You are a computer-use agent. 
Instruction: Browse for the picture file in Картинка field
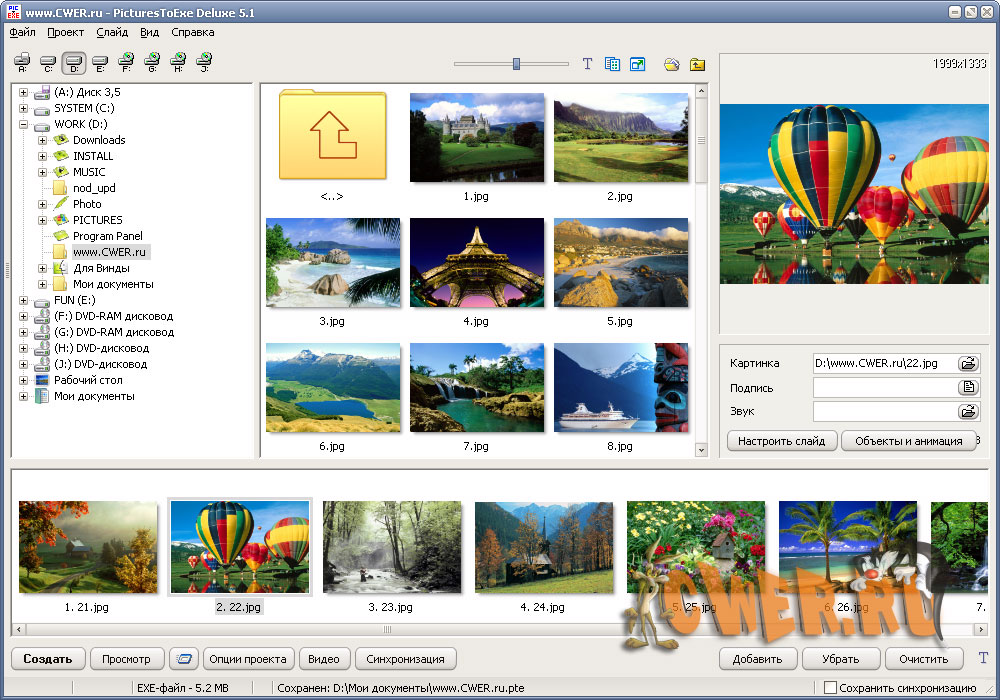tap(968, 363)
